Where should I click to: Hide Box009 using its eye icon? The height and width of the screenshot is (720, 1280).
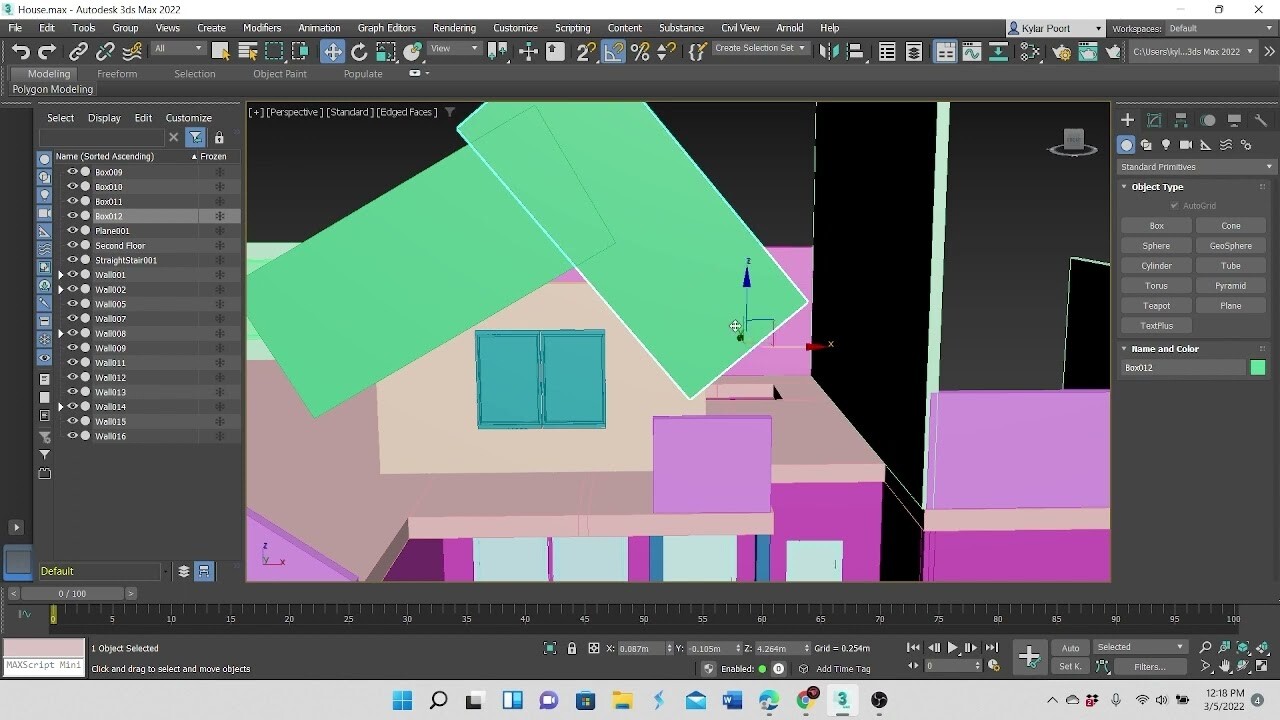72,172
